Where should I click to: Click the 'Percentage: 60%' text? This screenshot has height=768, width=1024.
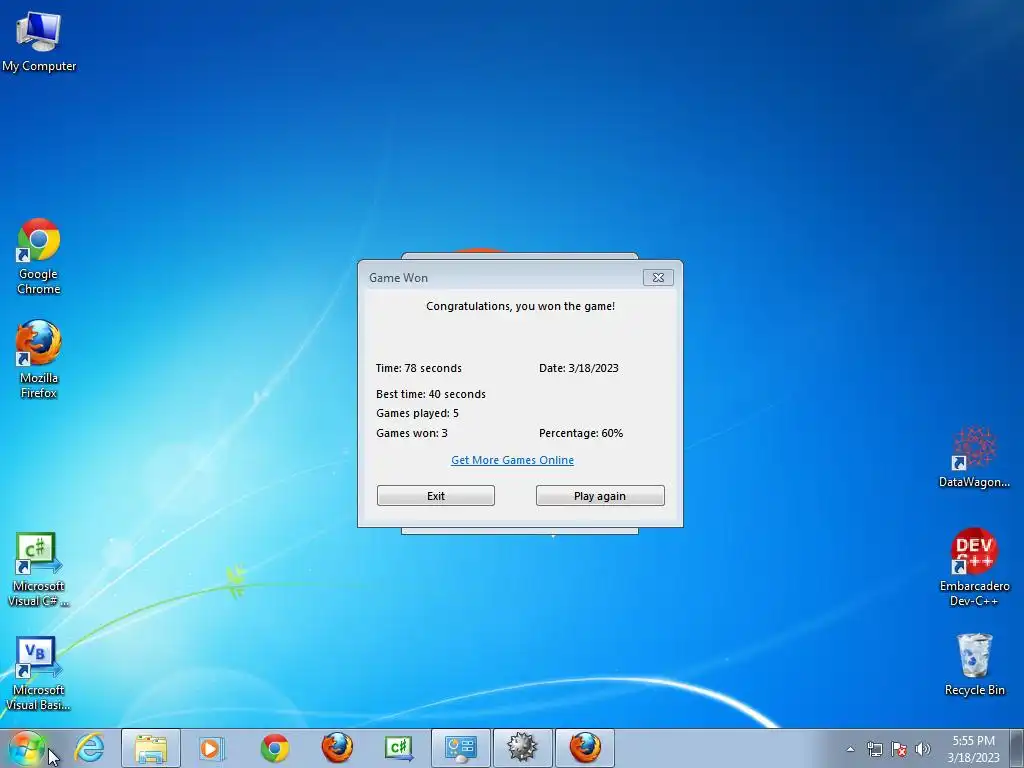pos(581,433)
